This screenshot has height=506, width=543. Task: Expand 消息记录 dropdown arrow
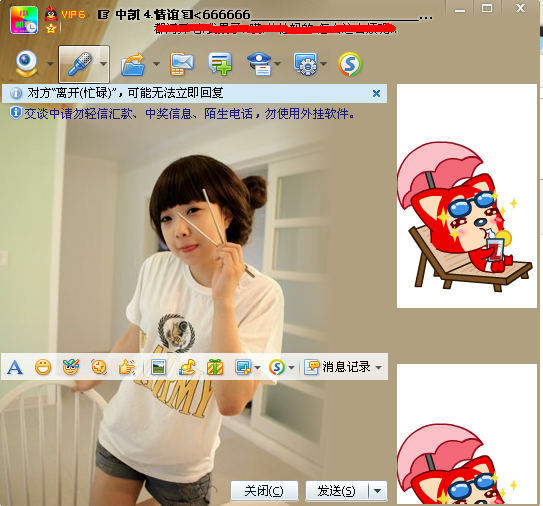click(x=379, y=367)
